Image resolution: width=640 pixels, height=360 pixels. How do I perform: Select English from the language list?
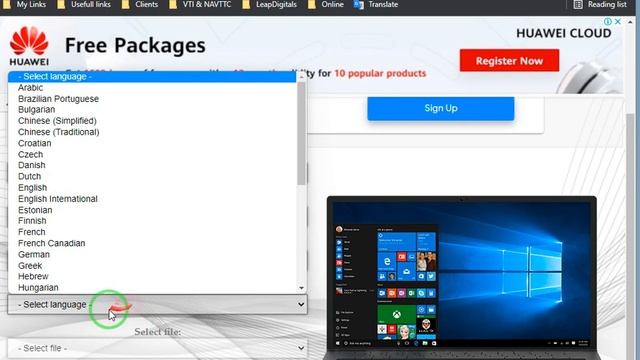pos(152,188)
